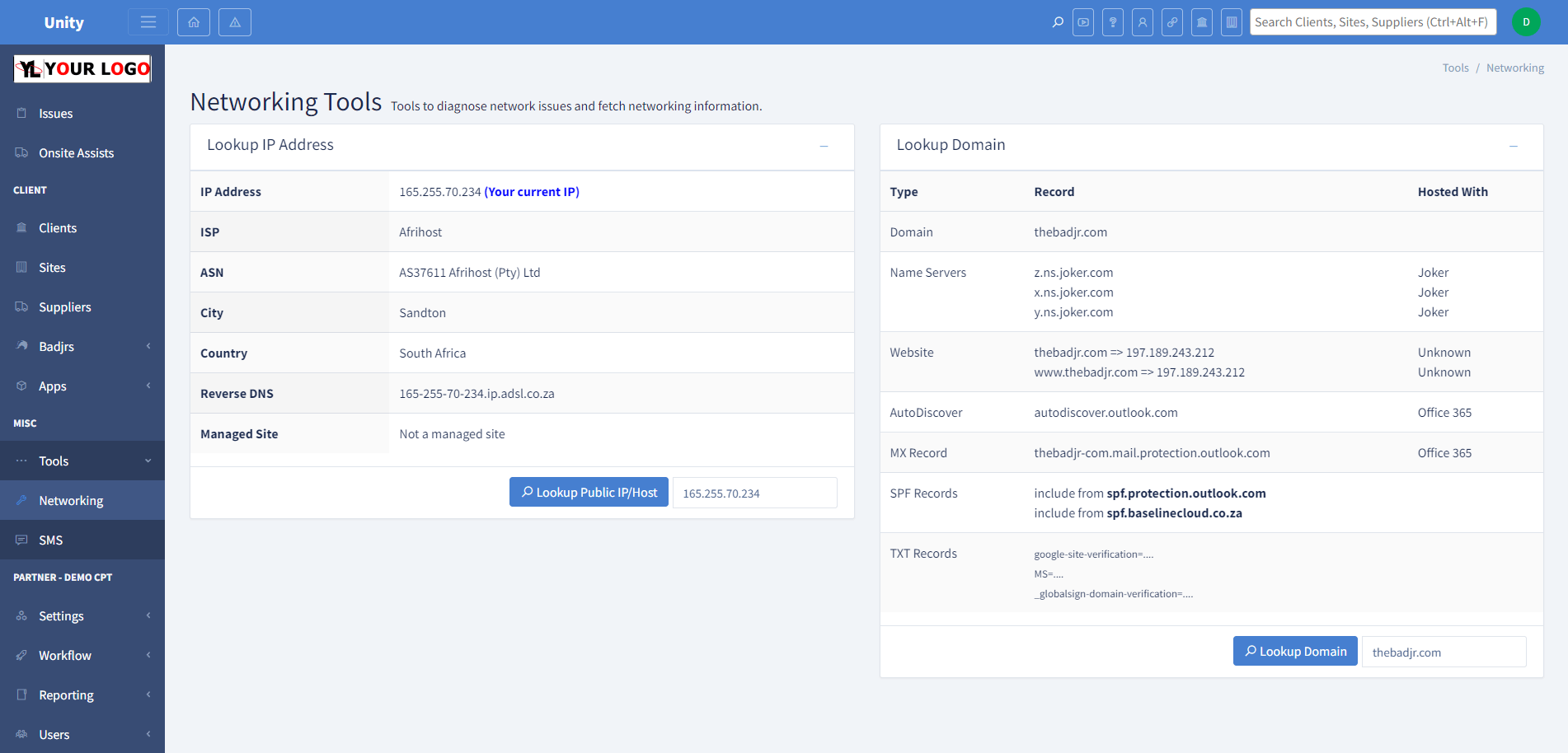Click the Apps cube icon
The width and height of the screenshot is (1568, 753).
pos(21,386)
